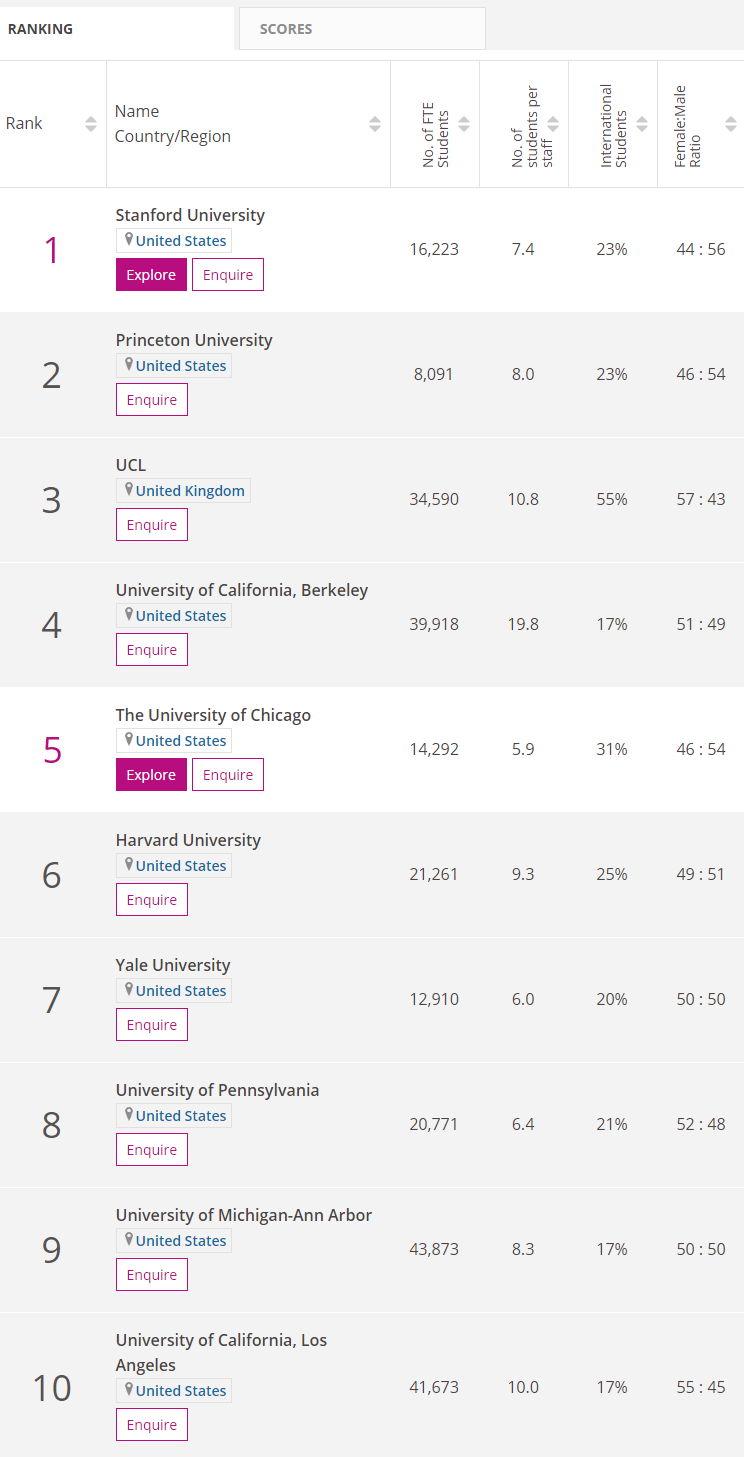Sort by Female:Male Ratio arrows
This screenshot has height=1457, width=744.
point(731,124)
